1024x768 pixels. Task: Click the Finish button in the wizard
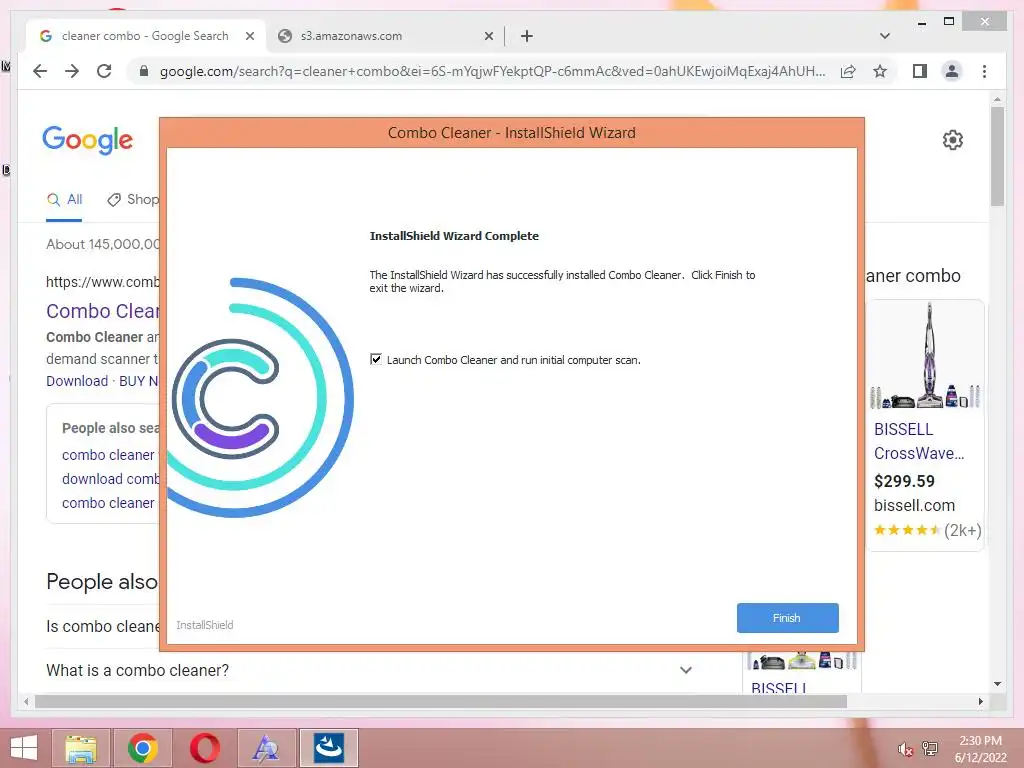(x=787, y=618)
